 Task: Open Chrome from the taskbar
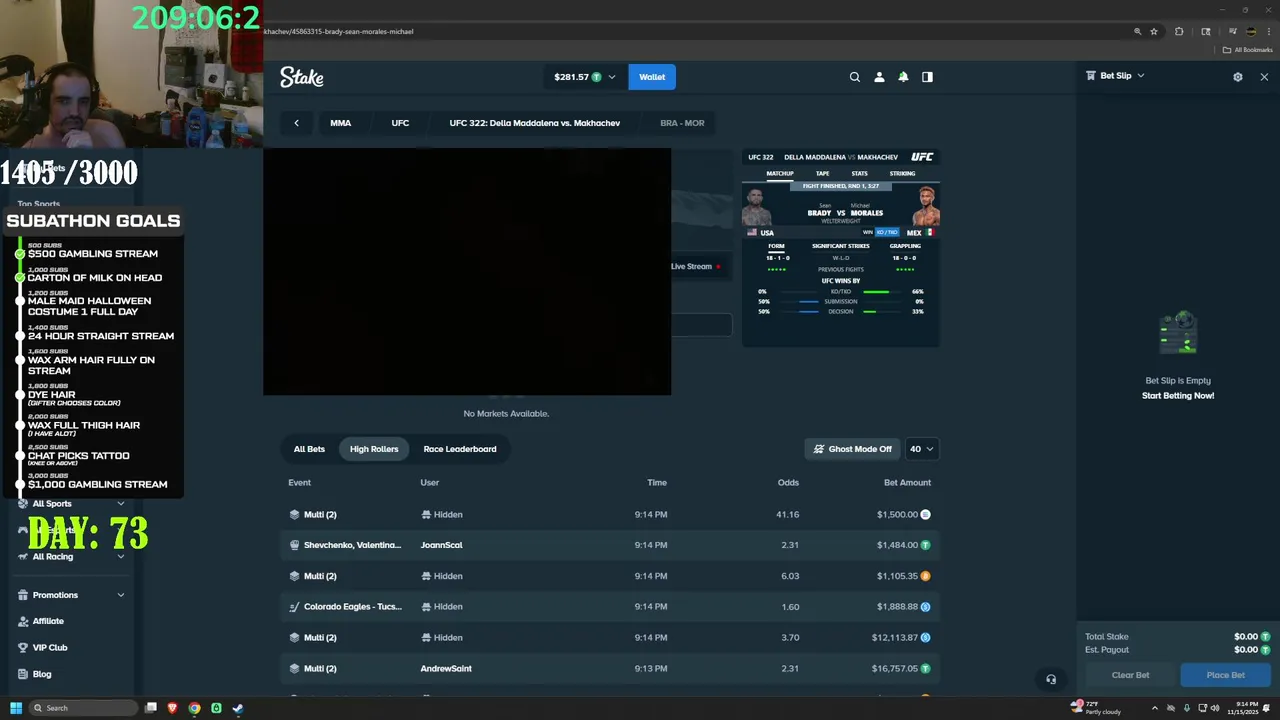pyautogui.click(x=194, y=708)
